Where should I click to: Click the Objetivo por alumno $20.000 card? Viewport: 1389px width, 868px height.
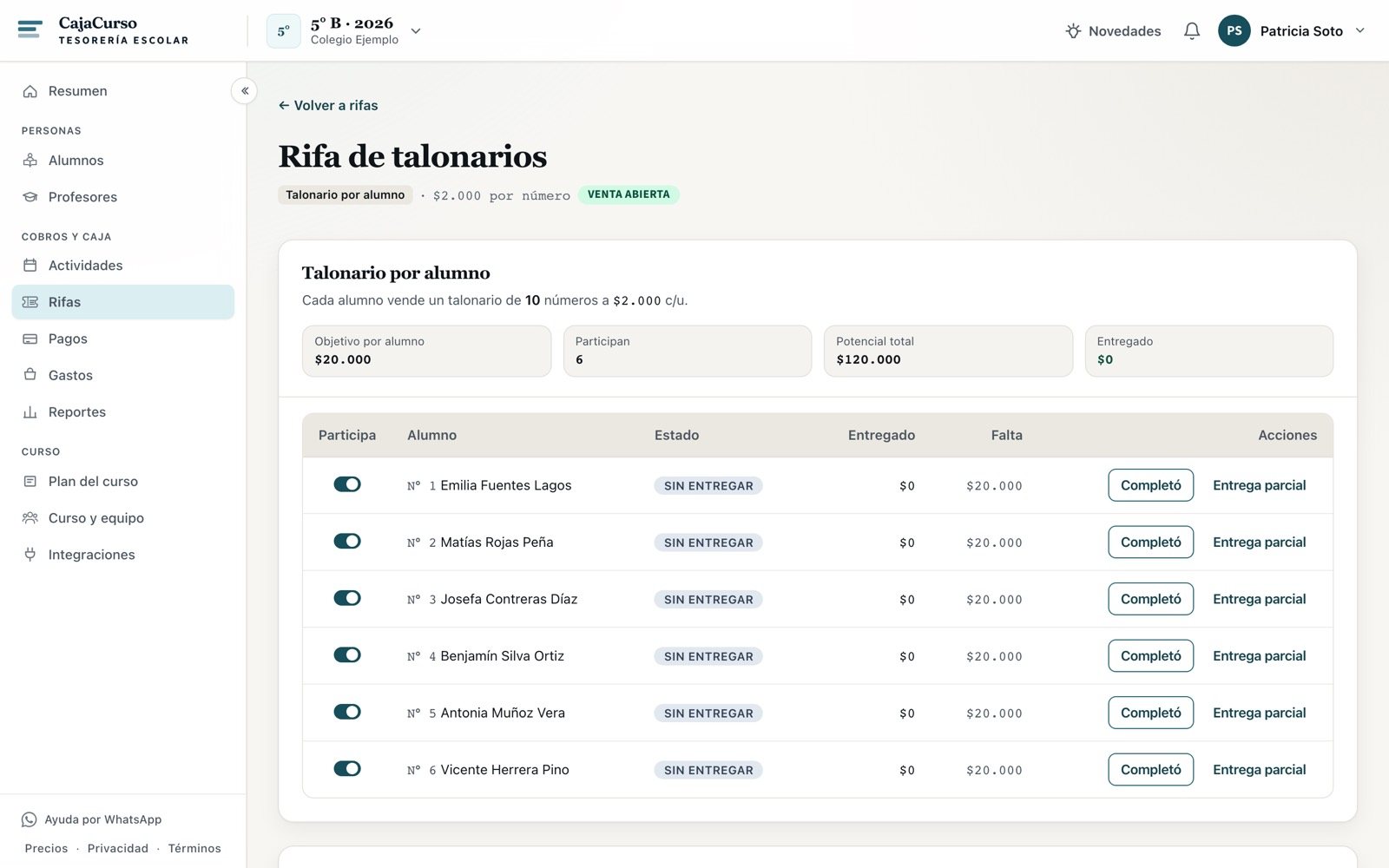426,351
